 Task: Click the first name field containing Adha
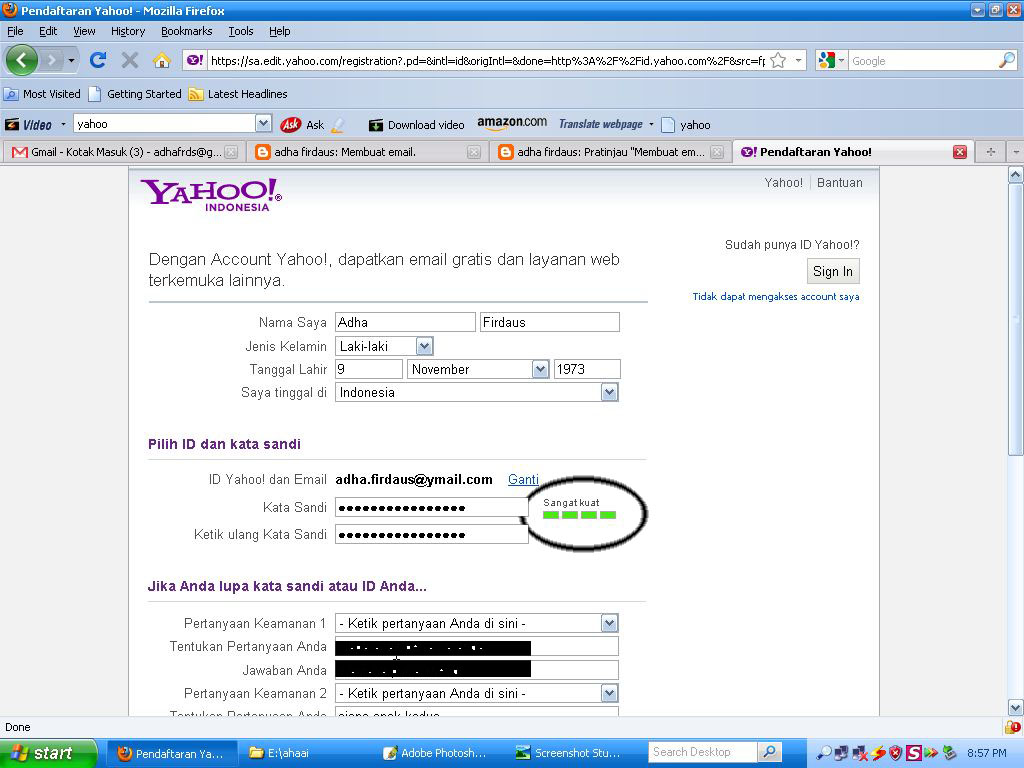point(405,322)
